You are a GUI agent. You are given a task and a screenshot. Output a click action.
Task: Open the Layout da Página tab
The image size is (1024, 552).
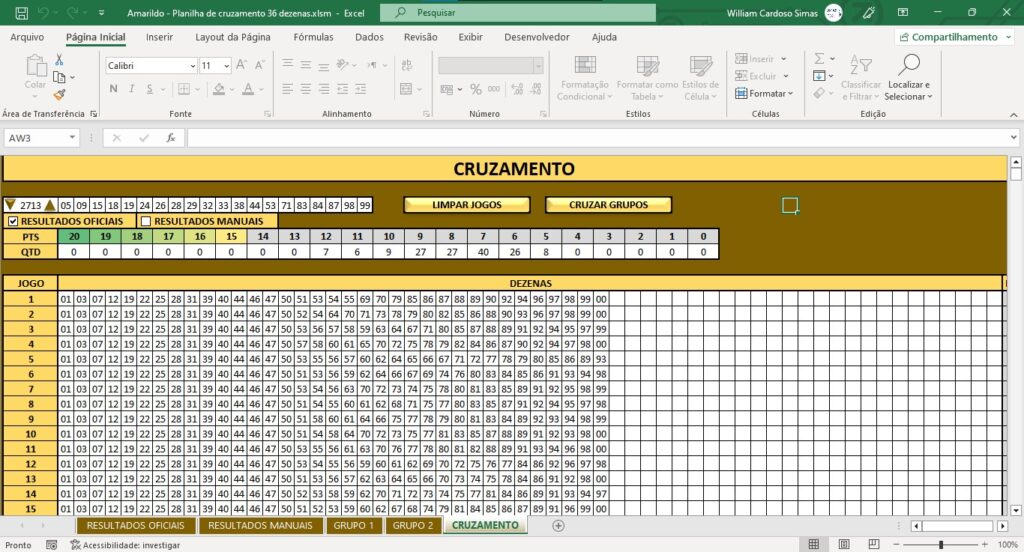[x=232, y=37]
